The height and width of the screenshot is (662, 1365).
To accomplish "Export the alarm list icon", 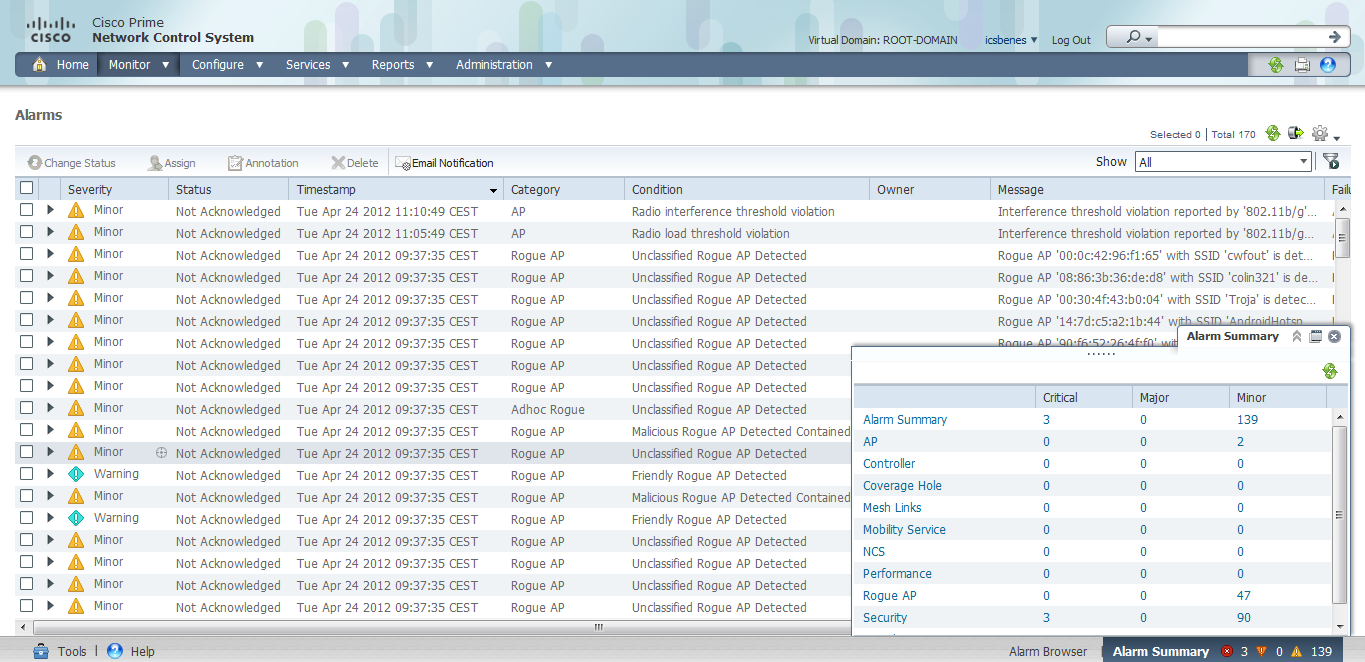I will point(1296,133).
